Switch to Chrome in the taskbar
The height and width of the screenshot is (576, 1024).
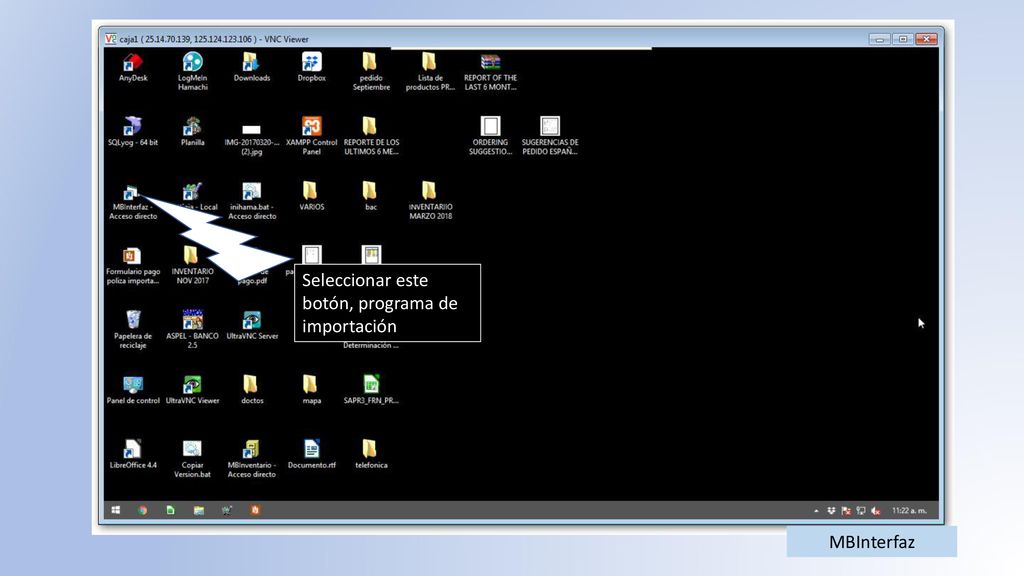click(142, 510)
